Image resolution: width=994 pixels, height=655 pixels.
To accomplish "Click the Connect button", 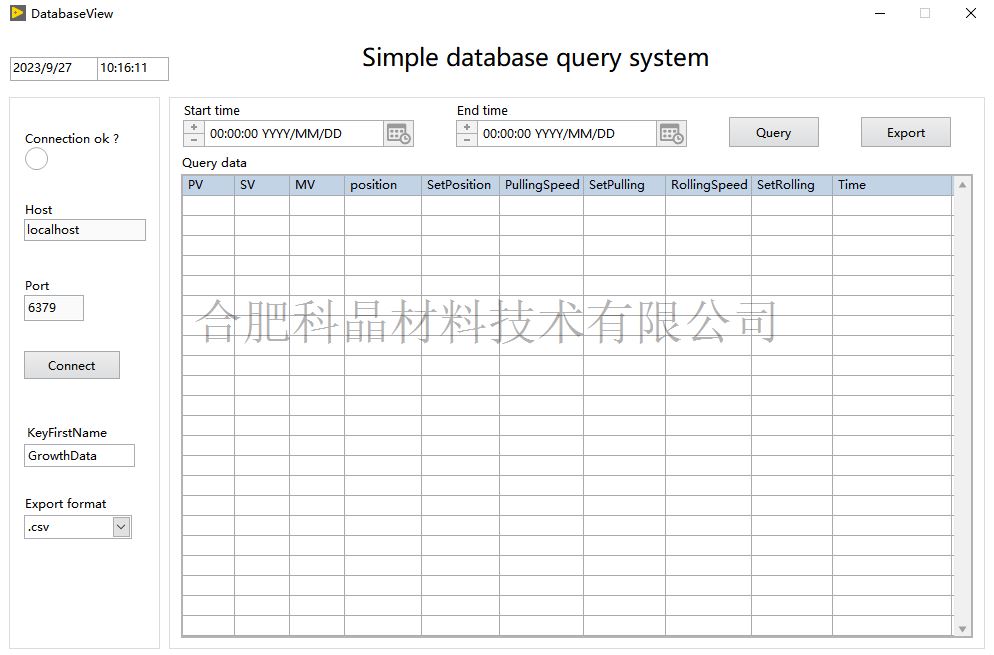I will tap(72, 365).
